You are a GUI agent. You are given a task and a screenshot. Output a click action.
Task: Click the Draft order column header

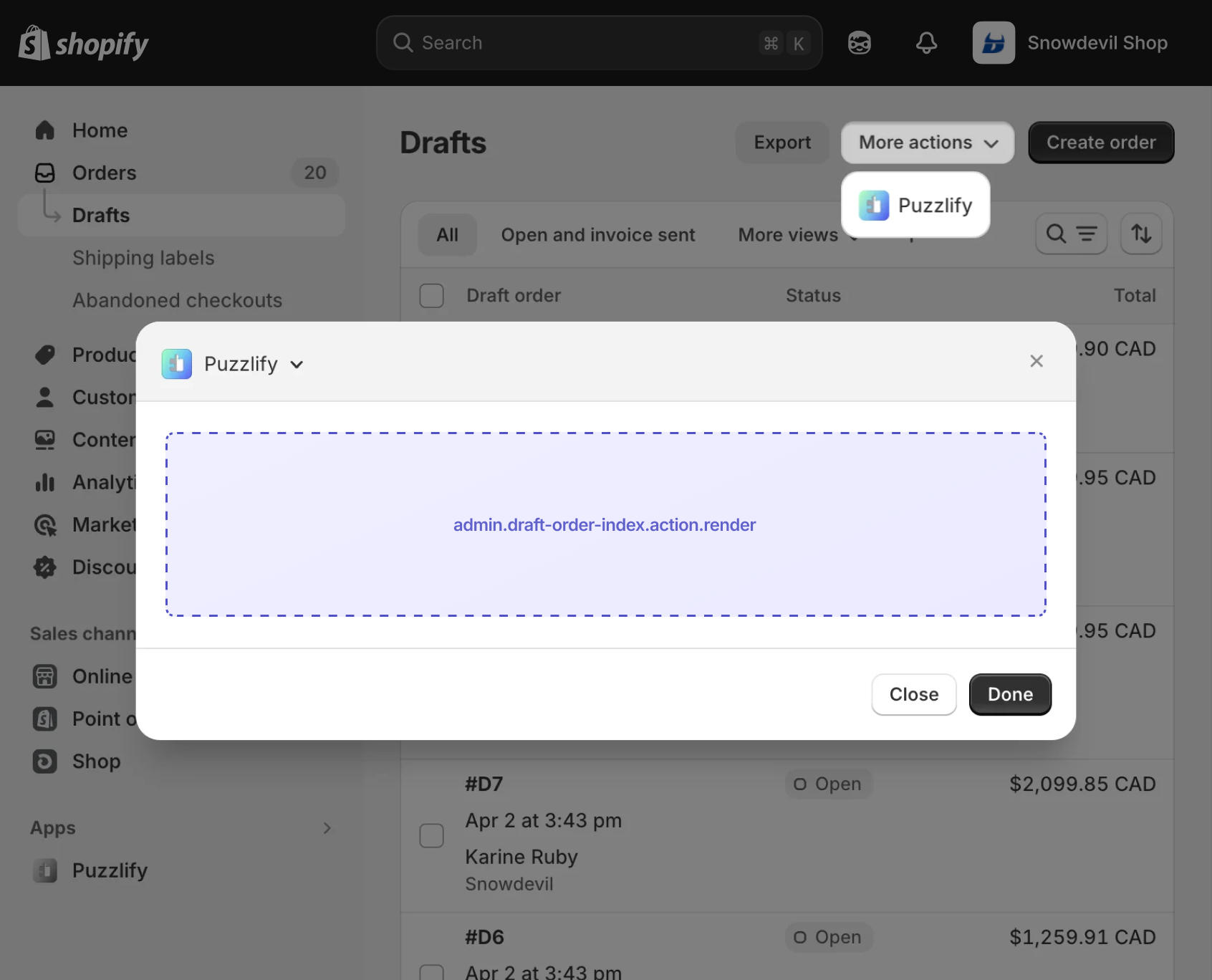click(514, 295)
